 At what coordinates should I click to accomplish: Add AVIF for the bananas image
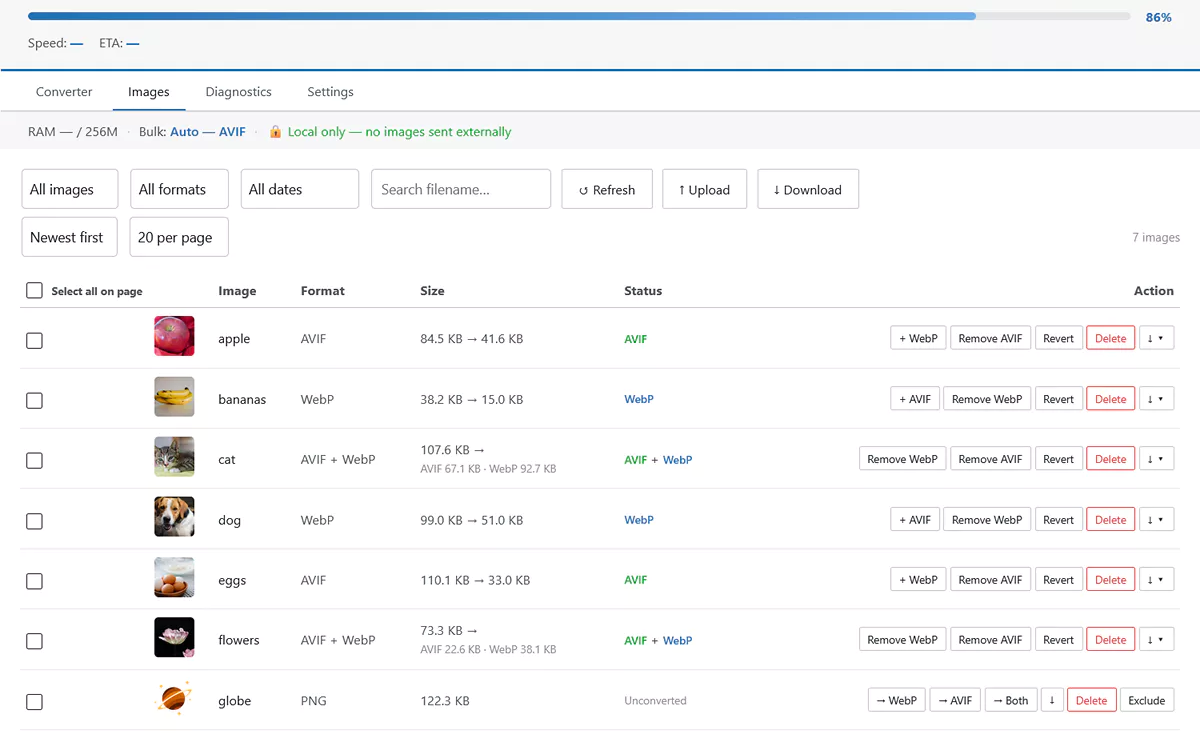click(915, 399)
